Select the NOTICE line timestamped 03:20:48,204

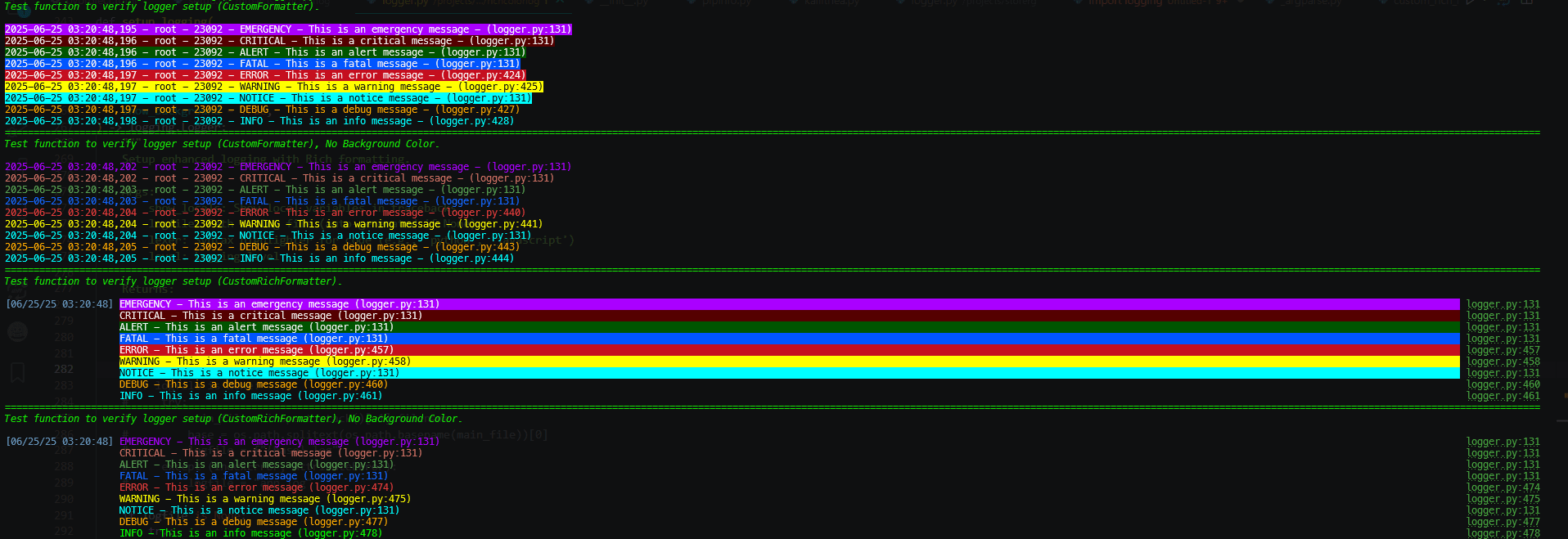(268, 236)
